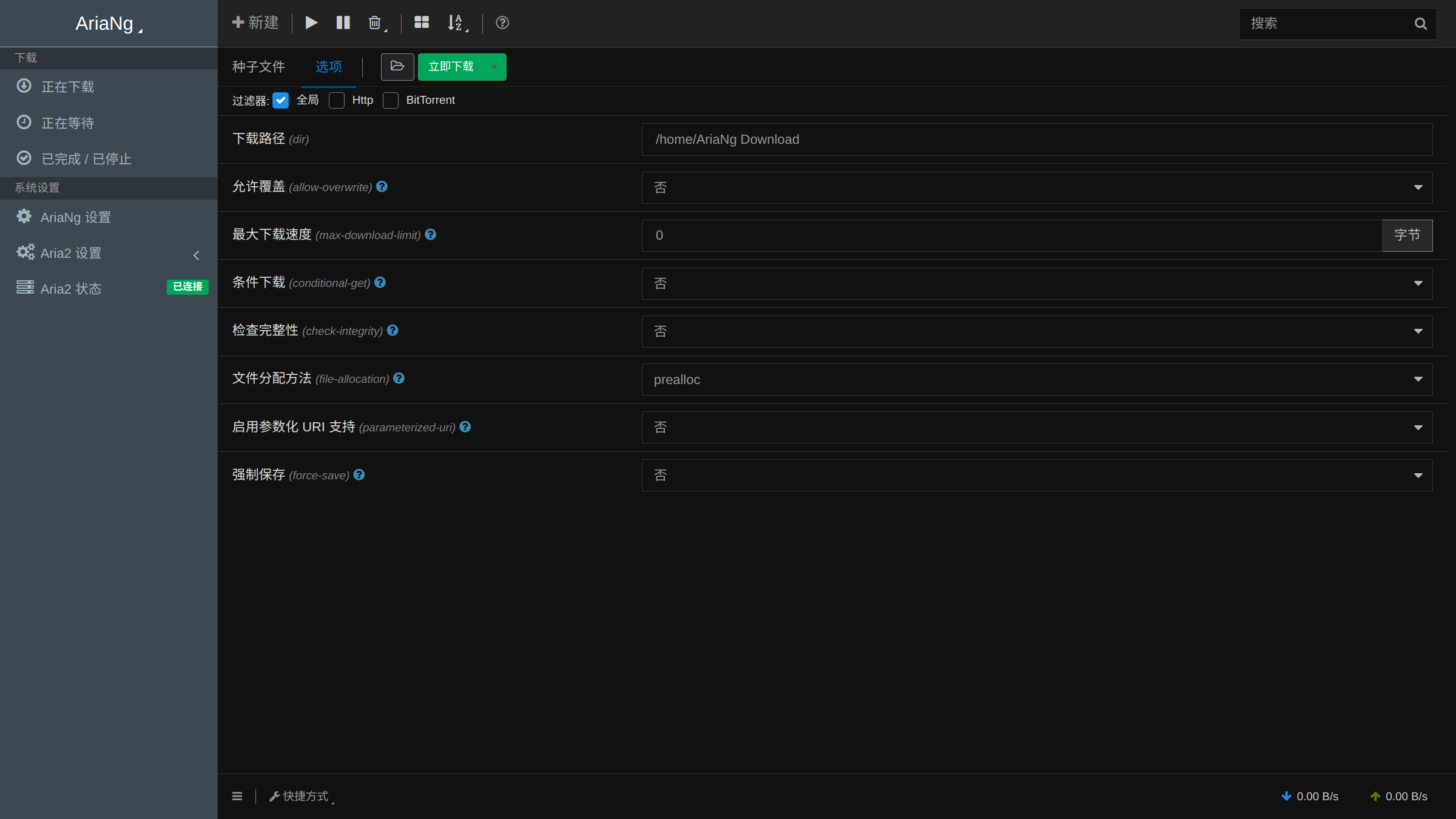1456x819 pixels.
Task: Open the 立即下载 dropdown arrow
Action: [x=495, y=67]
